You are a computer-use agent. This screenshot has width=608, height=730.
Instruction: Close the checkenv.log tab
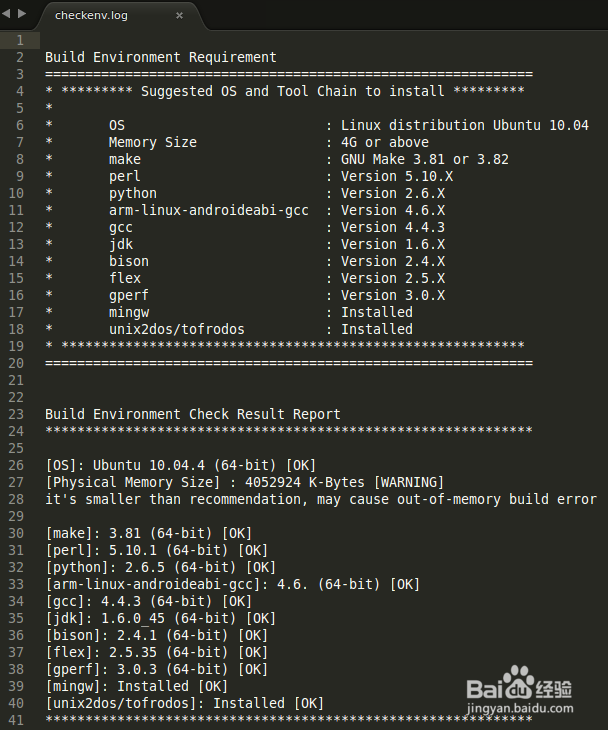pyautogui.click(x=179, y=16)
